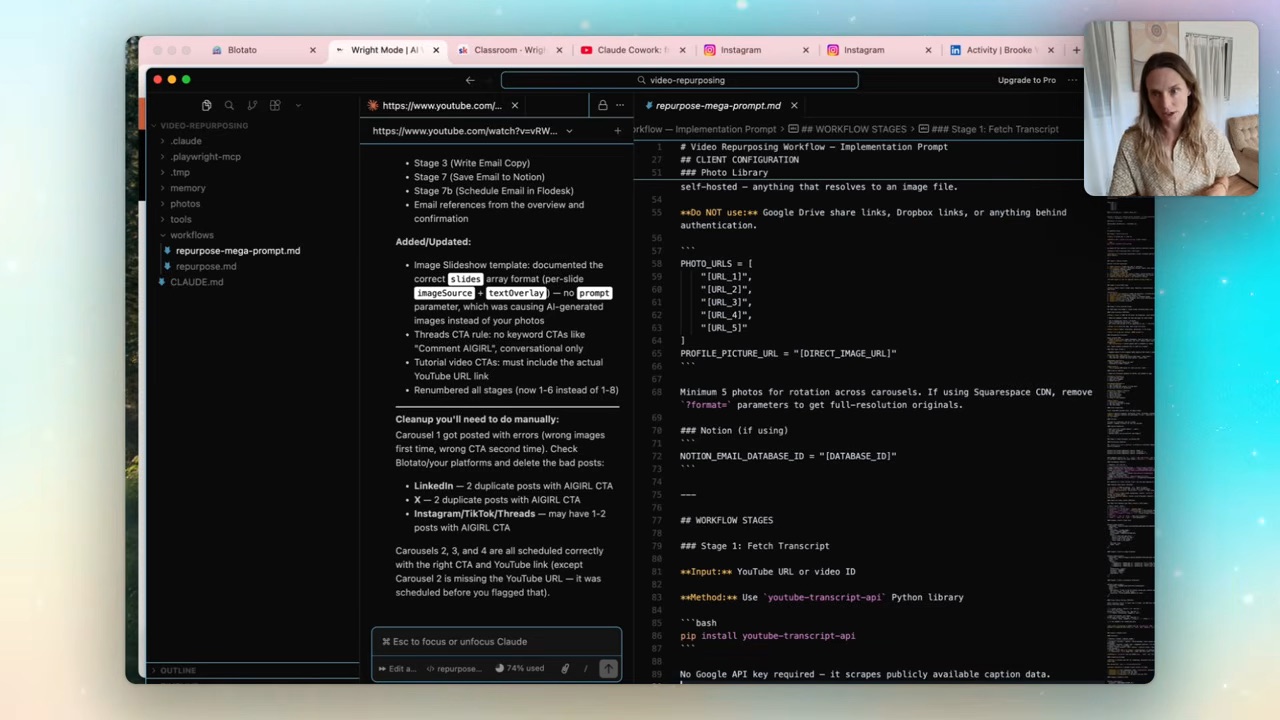Open the window more options ellipsis near Upgrade
Screen dimensions: 1280x720
(1072, 80)
